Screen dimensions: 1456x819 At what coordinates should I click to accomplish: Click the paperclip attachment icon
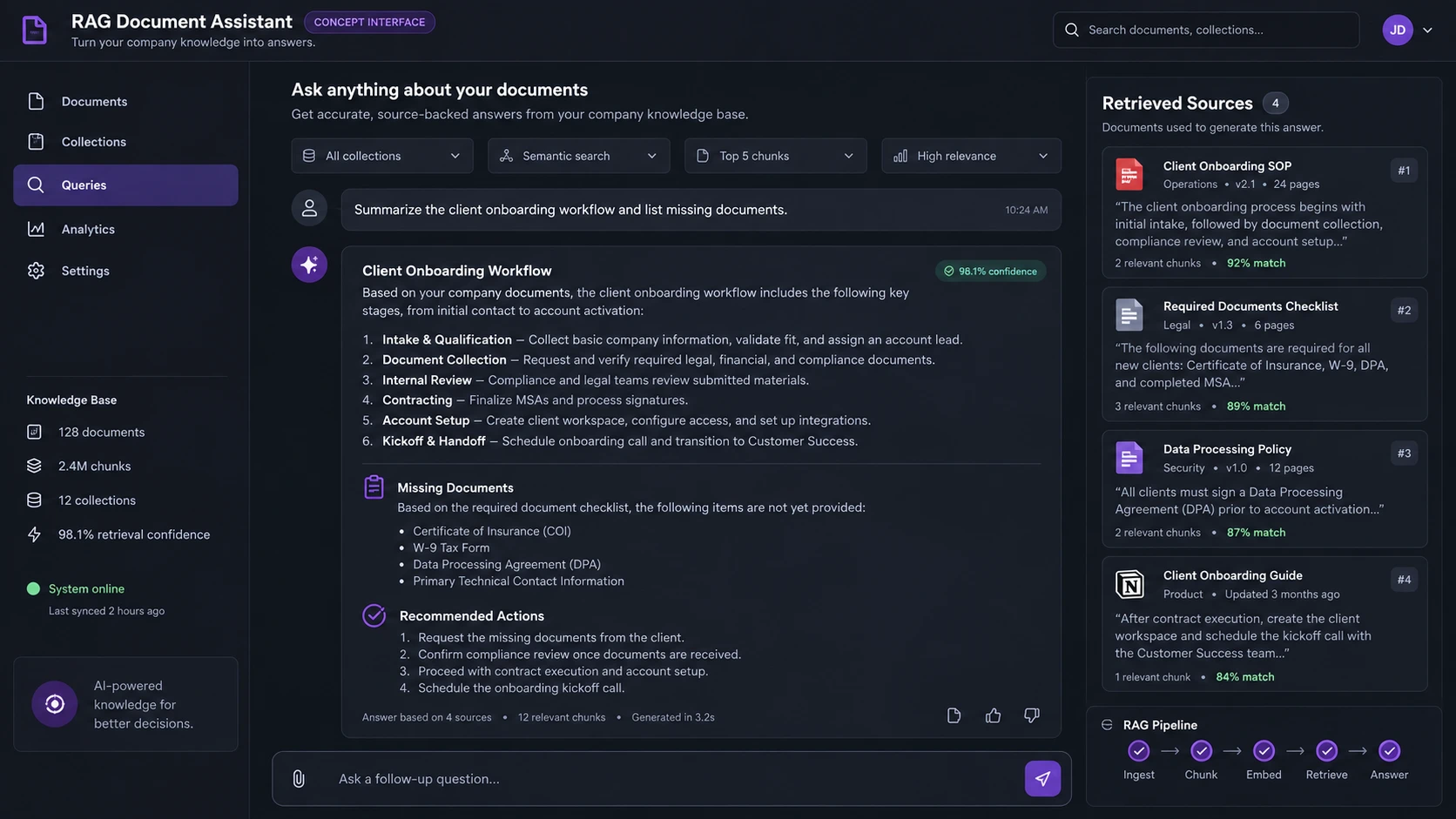point(299,778)
